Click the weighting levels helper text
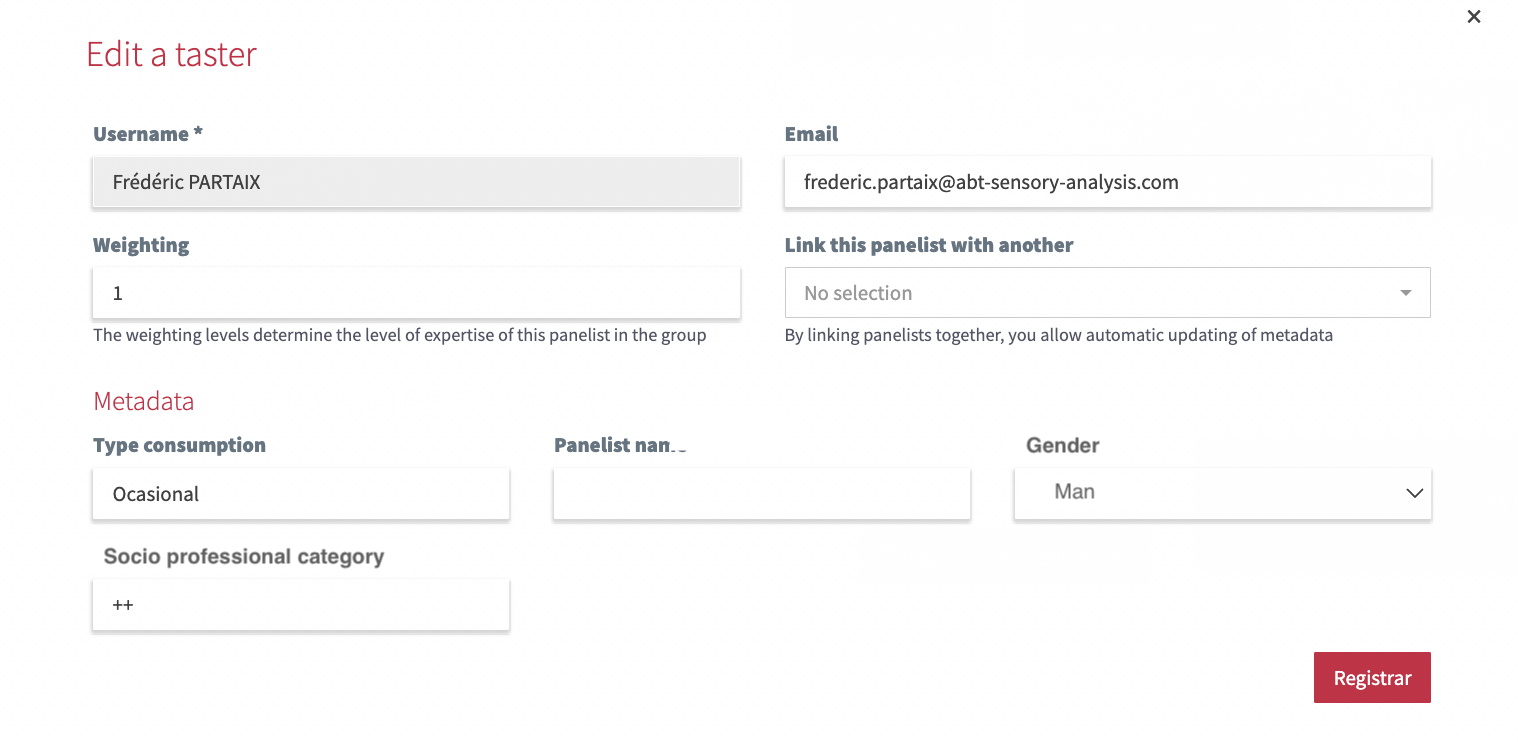The image size is (1518, 742). coord(399,335)
